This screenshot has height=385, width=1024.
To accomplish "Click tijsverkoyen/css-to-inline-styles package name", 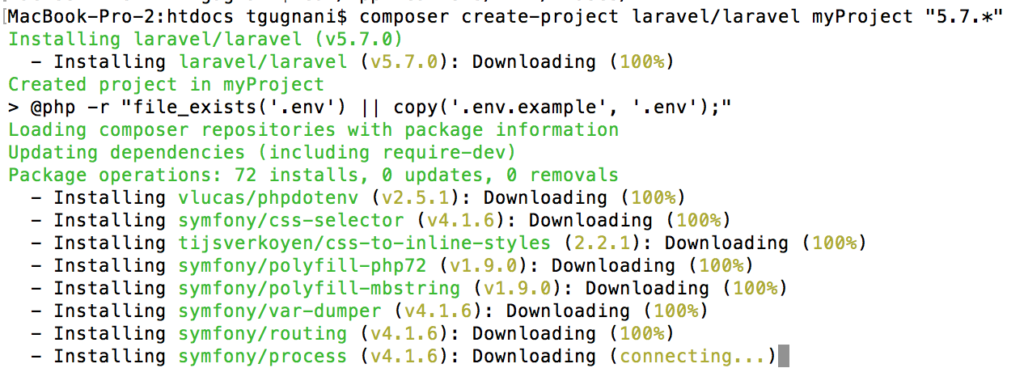I will click(x=364, y=243).
